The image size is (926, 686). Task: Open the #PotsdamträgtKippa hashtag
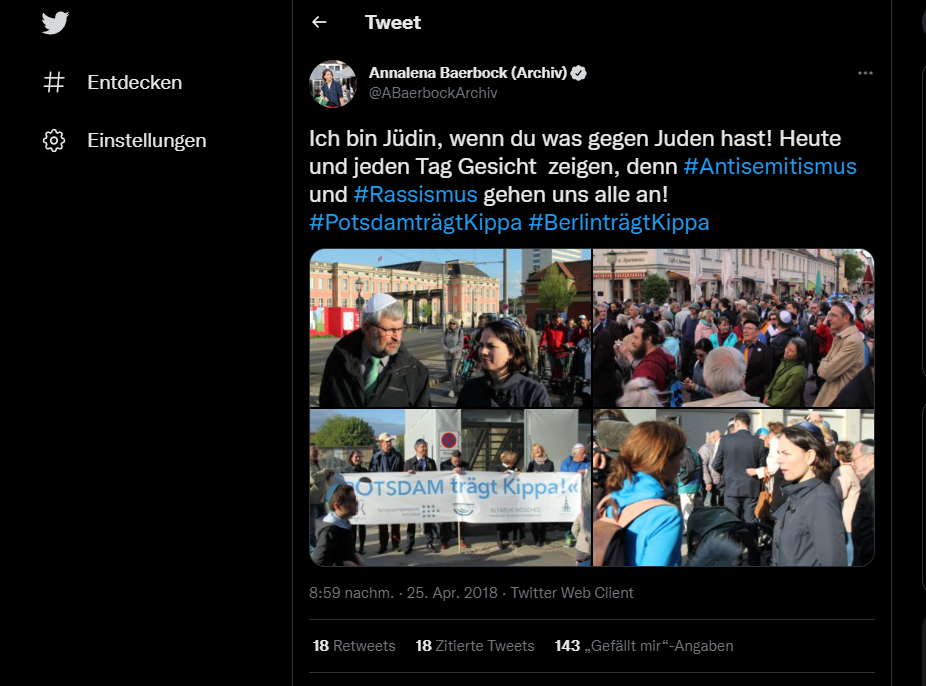pyautogui.click(x=416, y=223)
